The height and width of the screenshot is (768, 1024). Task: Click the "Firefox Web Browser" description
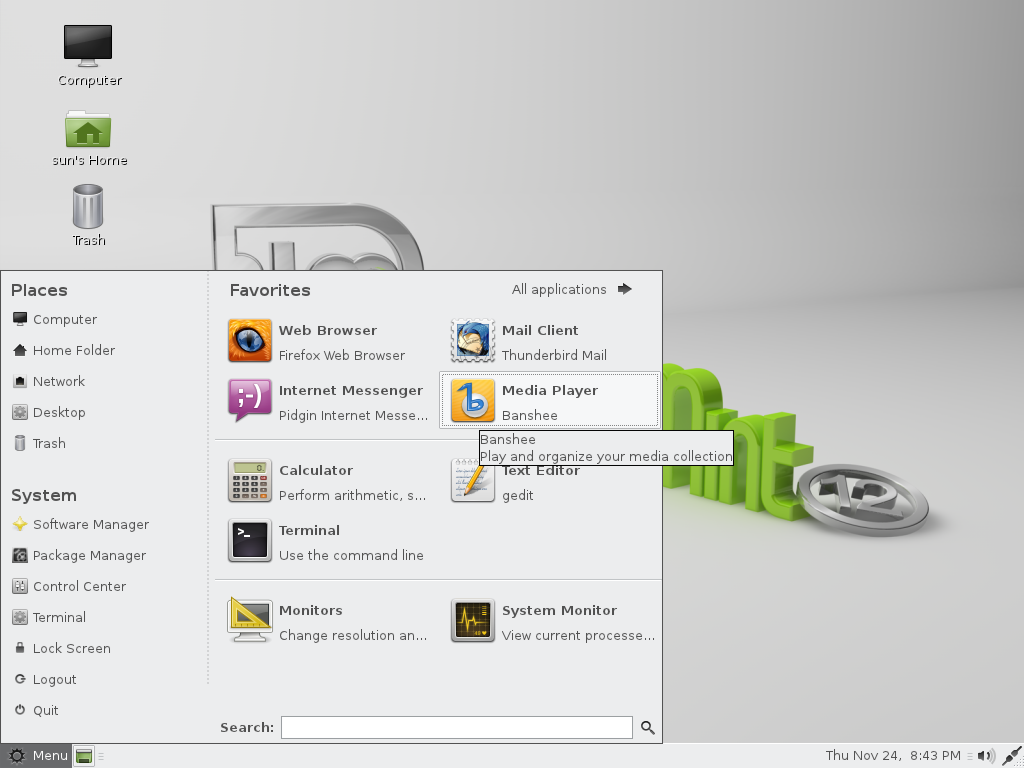tap(342, 355)
